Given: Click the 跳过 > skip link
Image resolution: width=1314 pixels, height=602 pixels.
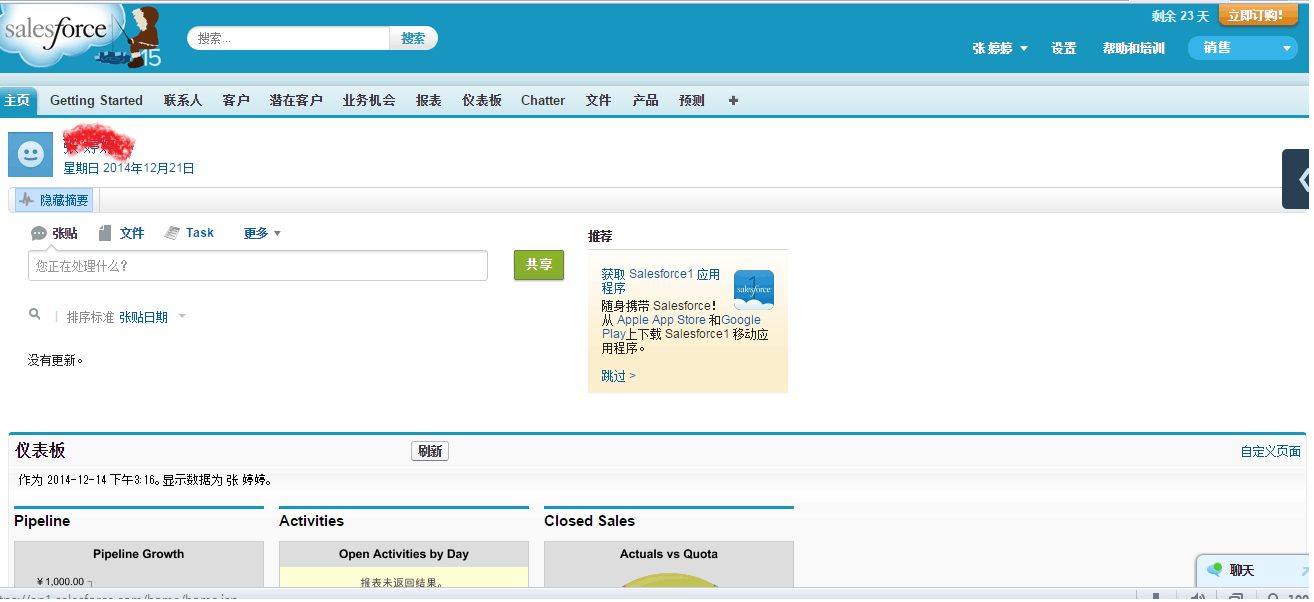Looking at the screenshot, I should tap(618, 376).
